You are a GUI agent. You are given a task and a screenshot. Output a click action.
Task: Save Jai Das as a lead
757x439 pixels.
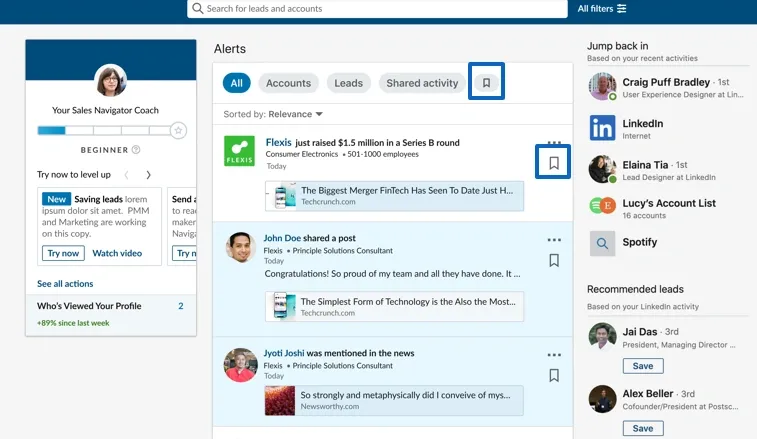coord(643,366)
